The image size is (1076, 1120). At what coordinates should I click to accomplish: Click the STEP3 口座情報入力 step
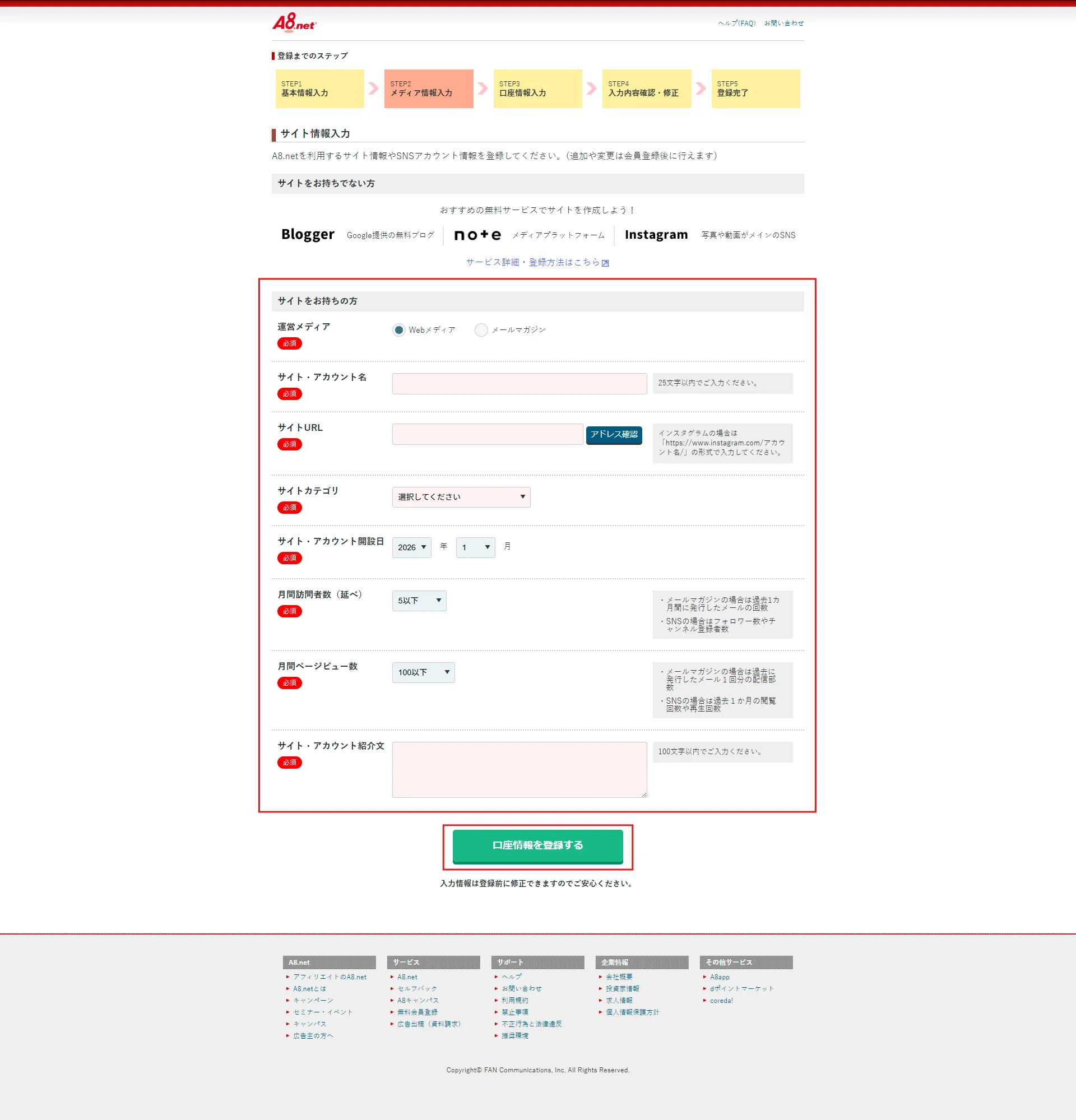[537, 89]
